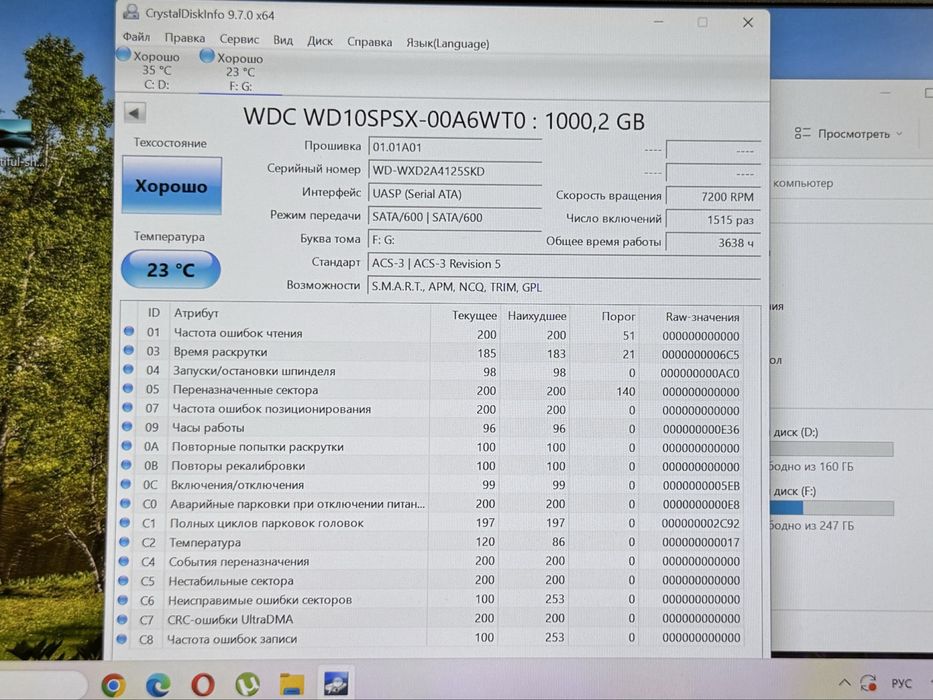The width and height of the screenshot is (933, 700).
Task: Click the Атрибут column header
Action: click(x=196, y=313)
